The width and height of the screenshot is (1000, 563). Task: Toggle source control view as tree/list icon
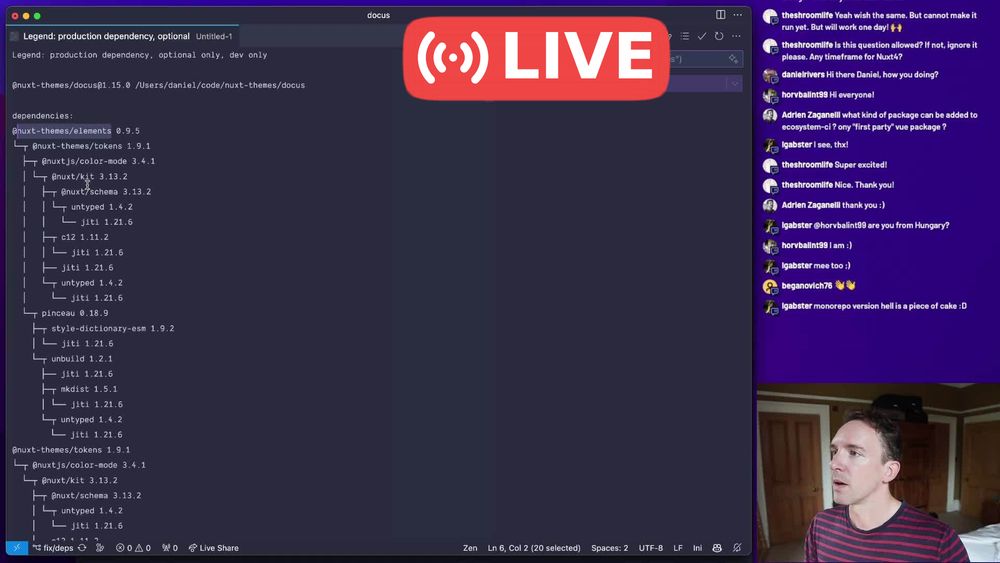coord(684,36)
